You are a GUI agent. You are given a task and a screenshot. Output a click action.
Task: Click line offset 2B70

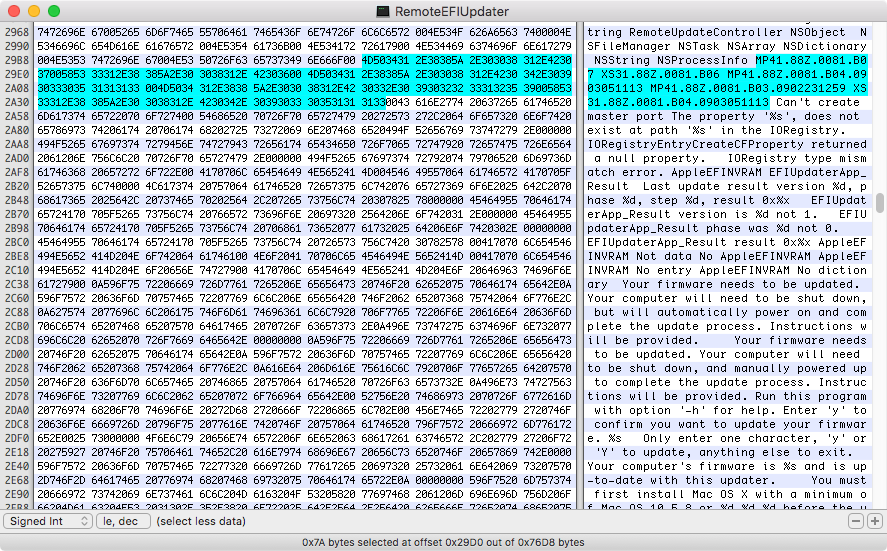(x=17, y=214)
